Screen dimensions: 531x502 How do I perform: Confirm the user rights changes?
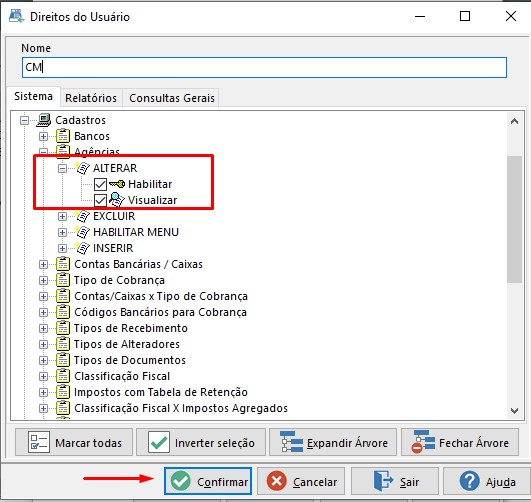tap(208, 481)
